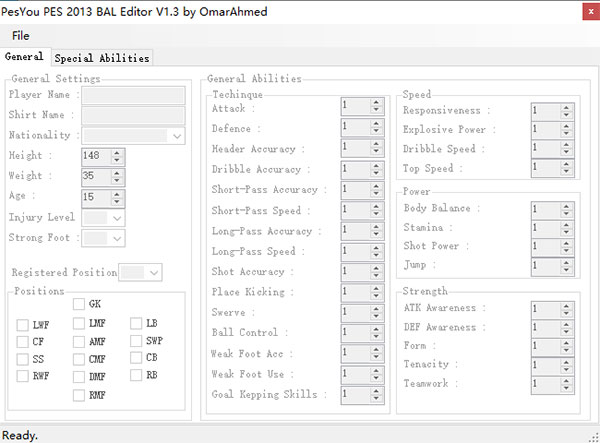Decrease Stamina value with down arrow
The image size is (600, 443).
(x=566, y=232)
